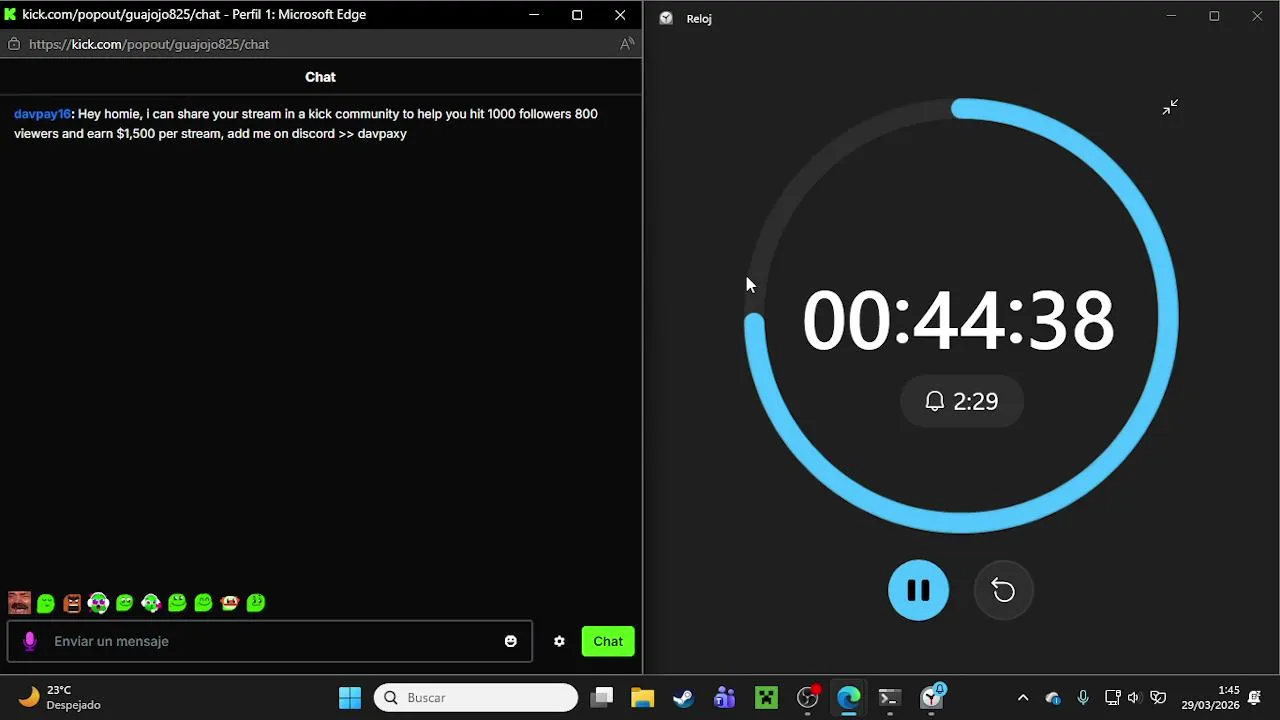Open chat settings gear icon
The height and width of the screenshot is (720, 1280).
tap(559, 641)
